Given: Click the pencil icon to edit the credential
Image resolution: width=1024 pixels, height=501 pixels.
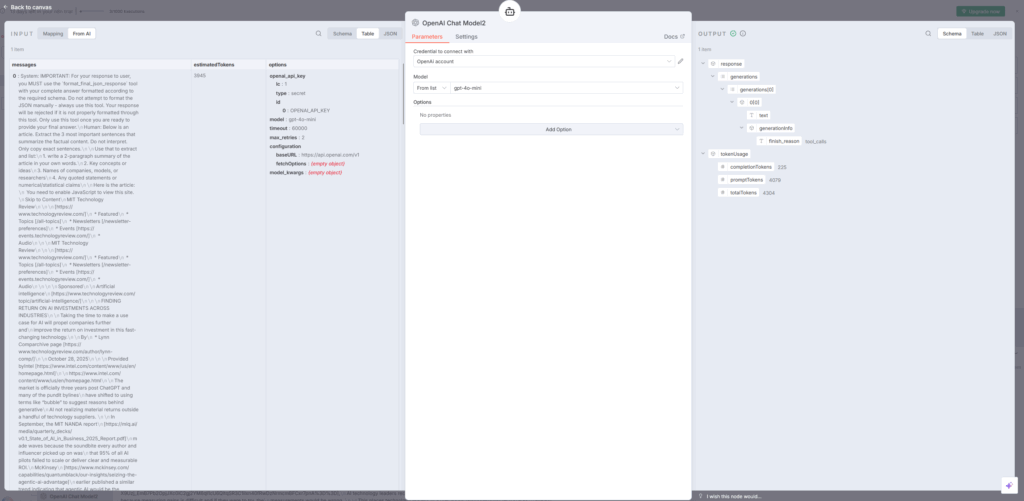Looking at the screenshot, I should point(681,61).
